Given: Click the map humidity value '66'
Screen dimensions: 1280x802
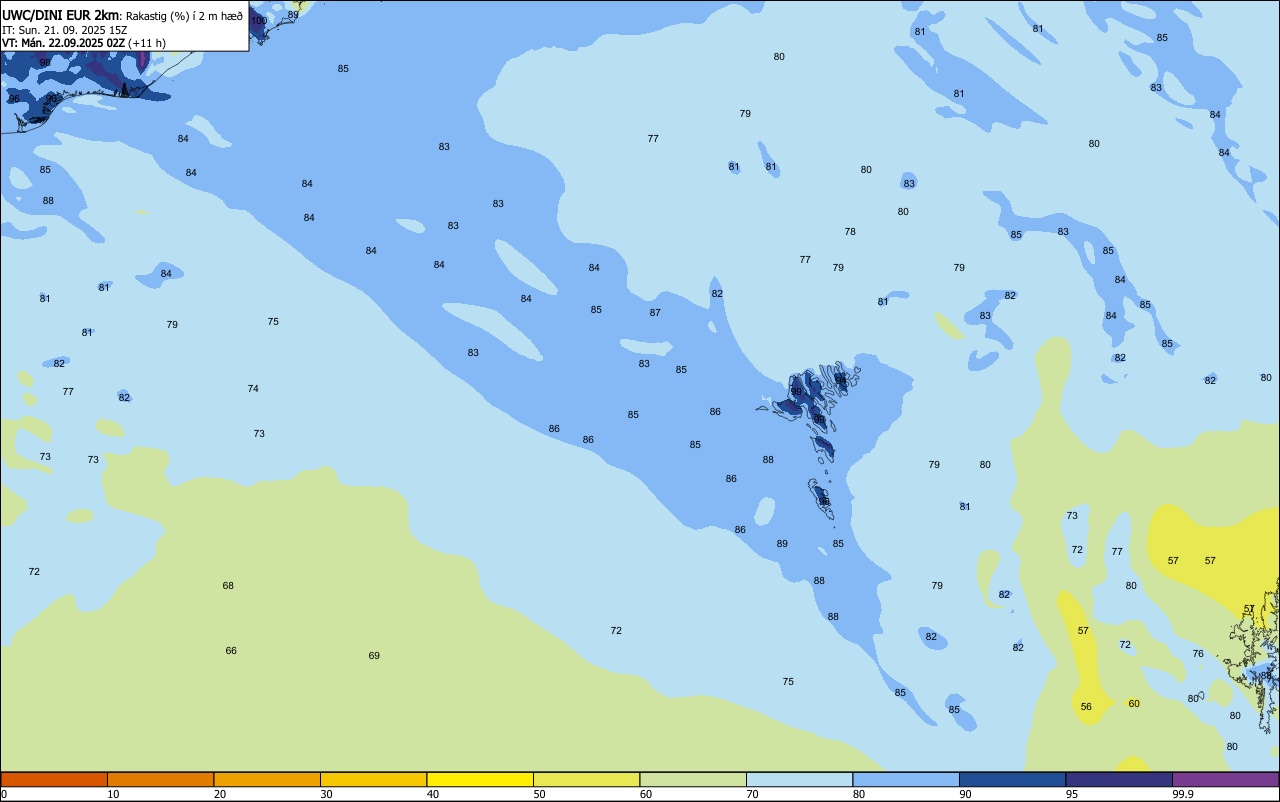Looking at the screenshot, I should pyautogui.click(x=231, y=651).
